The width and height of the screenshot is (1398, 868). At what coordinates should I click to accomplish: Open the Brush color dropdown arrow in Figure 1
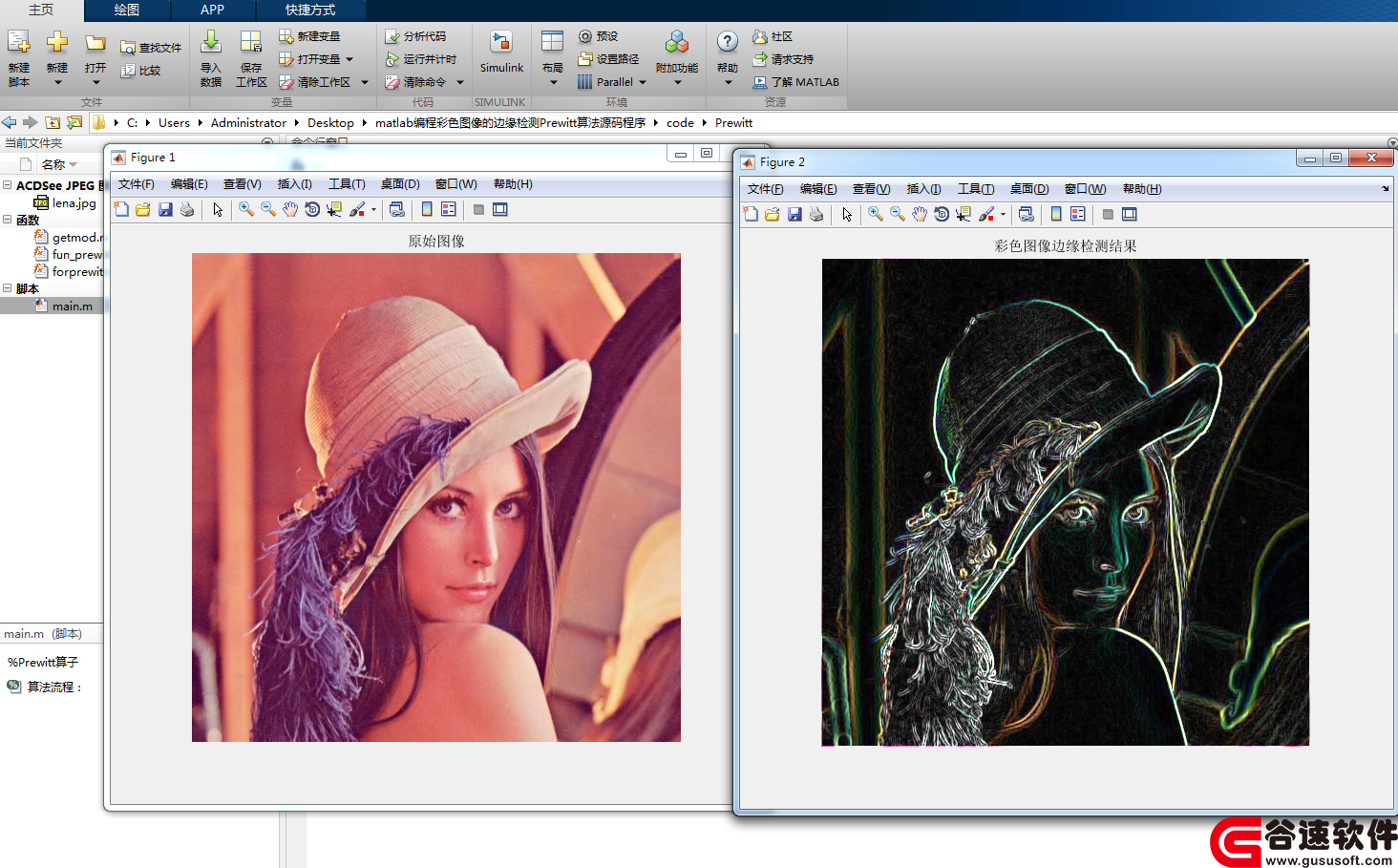pos(373,209)
